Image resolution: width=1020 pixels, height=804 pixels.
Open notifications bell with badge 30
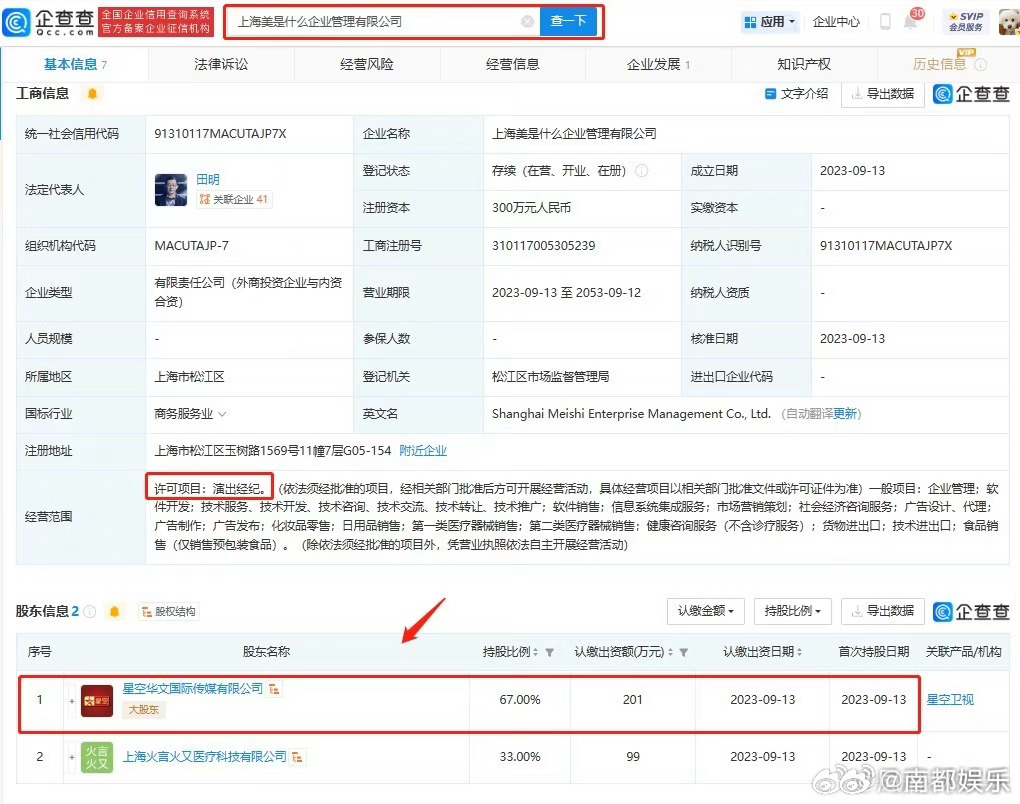[x=911, y=20]
